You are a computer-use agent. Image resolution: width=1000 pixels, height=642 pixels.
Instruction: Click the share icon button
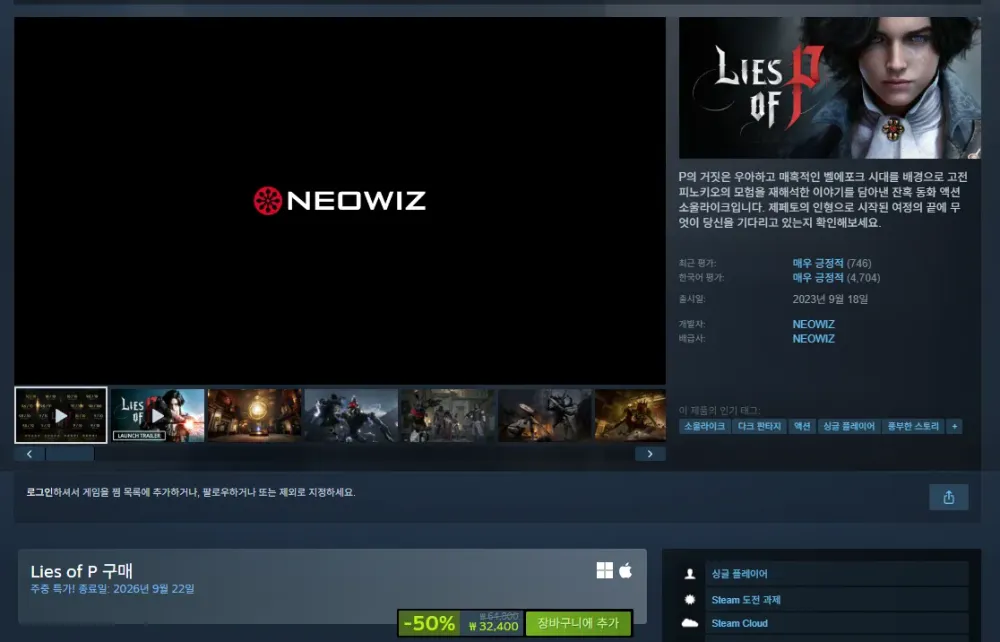(x=948, y=497)
